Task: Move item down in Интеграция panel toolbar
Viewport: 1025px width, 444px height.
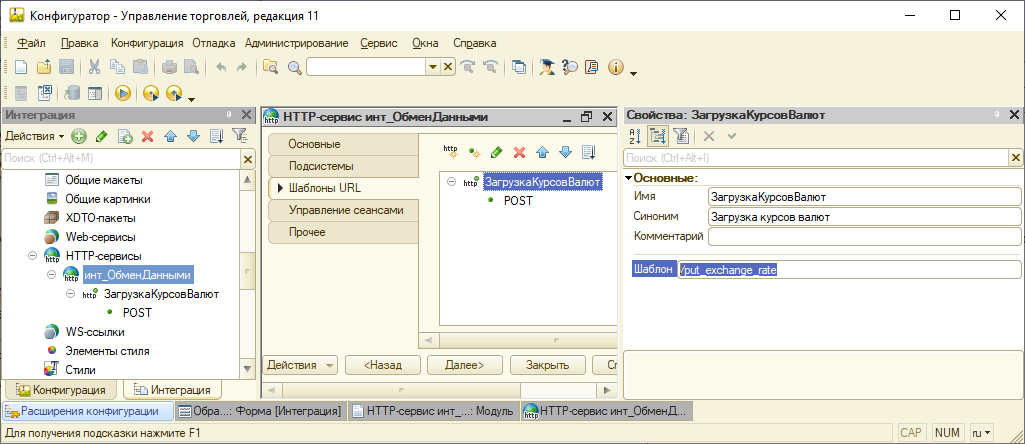Action: click(194, 136)
